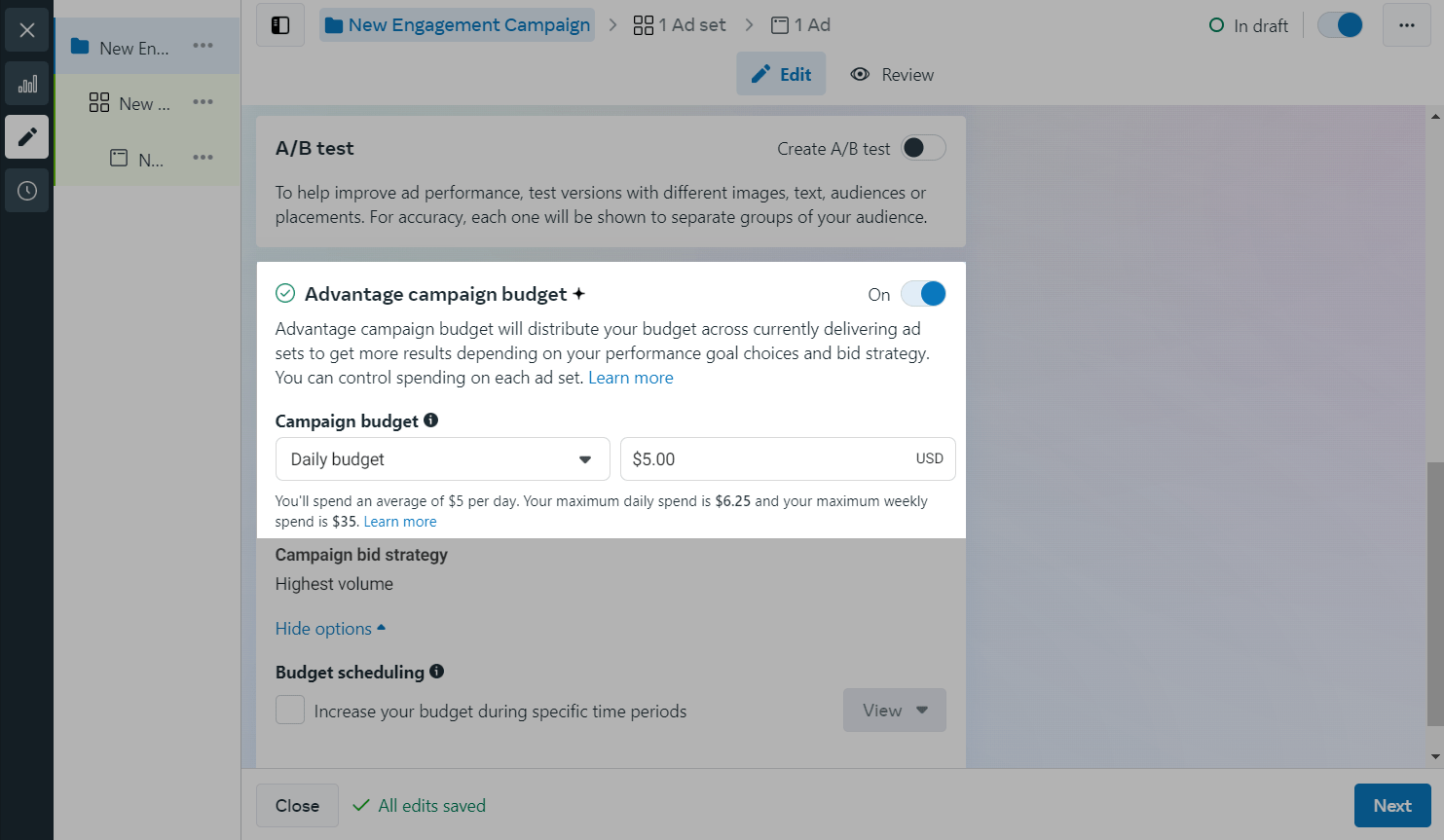Screen dimensions: 1444x840
Task: Toggle the side panel layout icon
Action: [x=280, y=25]
